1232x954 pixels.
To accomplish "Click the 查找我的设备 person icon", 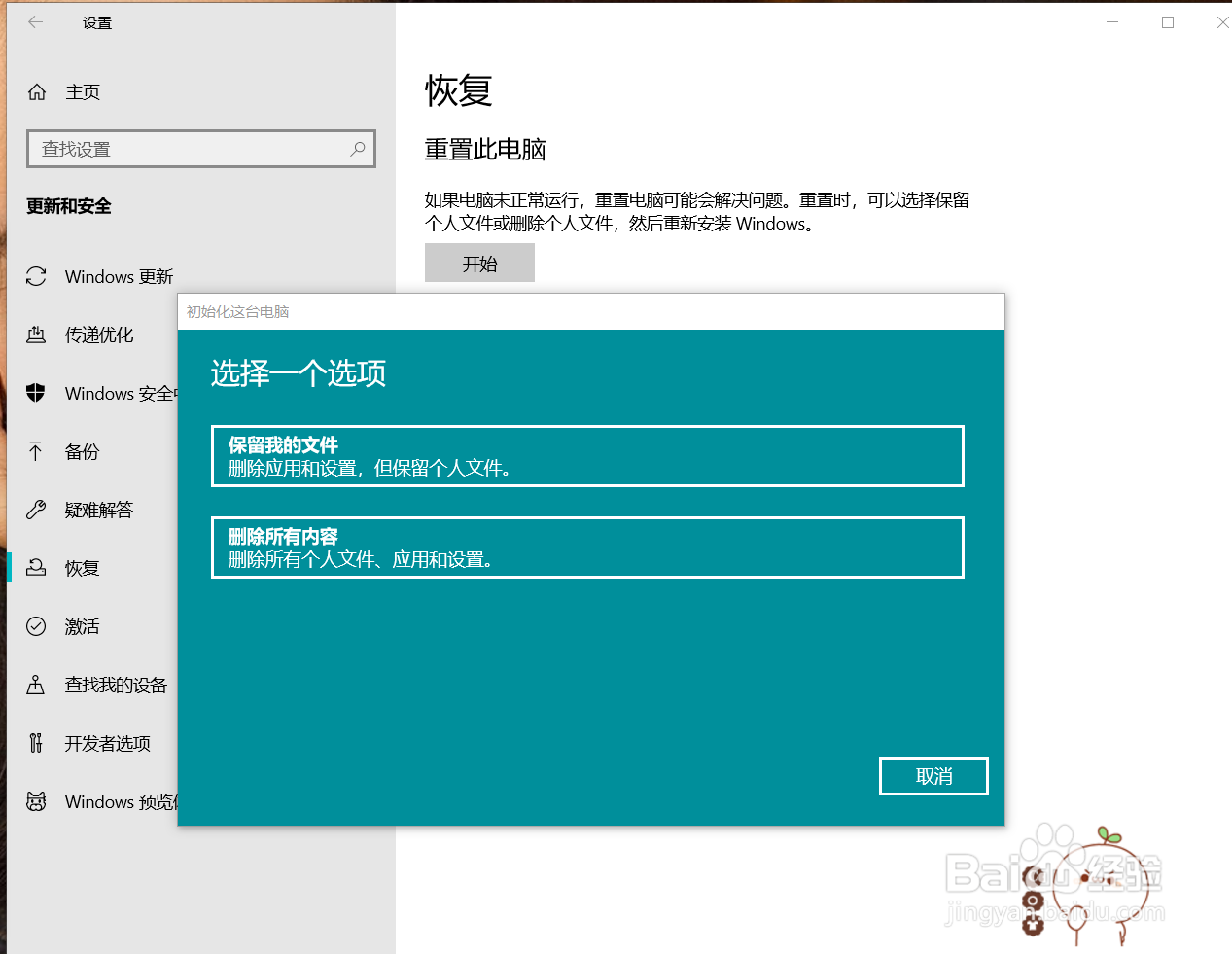I will pyautogui.click(x=36, y=685).
